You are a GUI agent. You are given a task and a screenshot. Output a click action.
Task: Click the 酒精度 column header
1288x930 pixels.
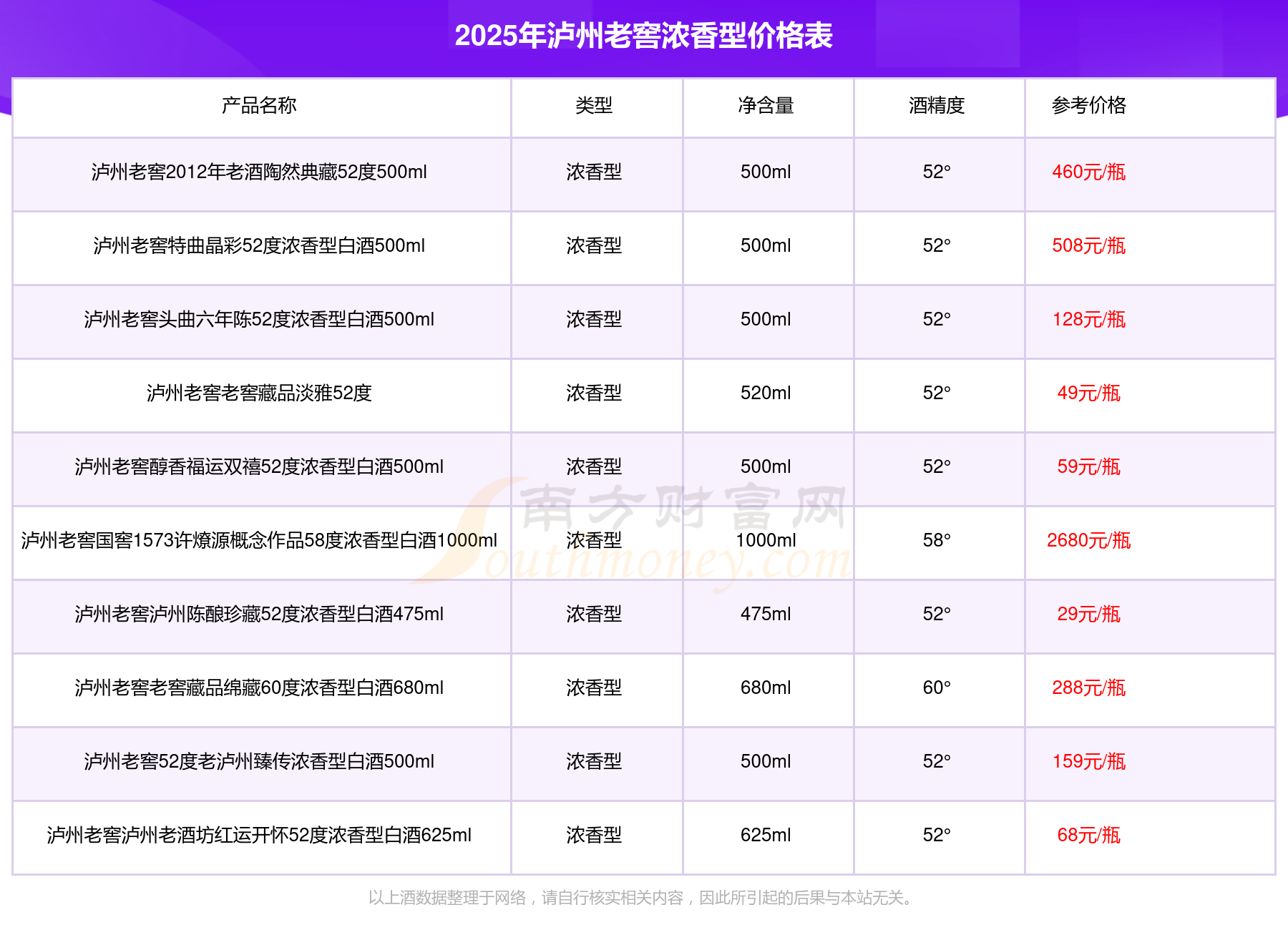point(937,106)
